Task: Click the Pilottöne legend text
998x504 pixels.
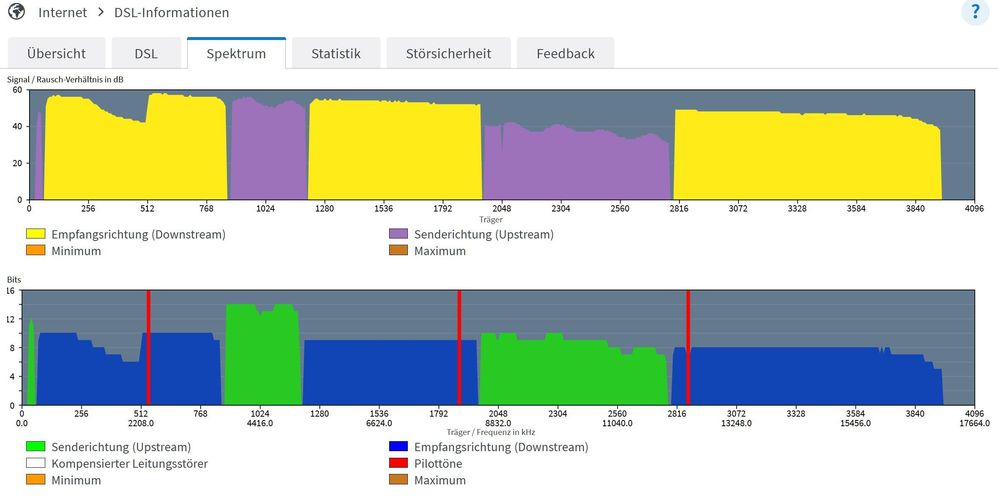Action: 438,463
